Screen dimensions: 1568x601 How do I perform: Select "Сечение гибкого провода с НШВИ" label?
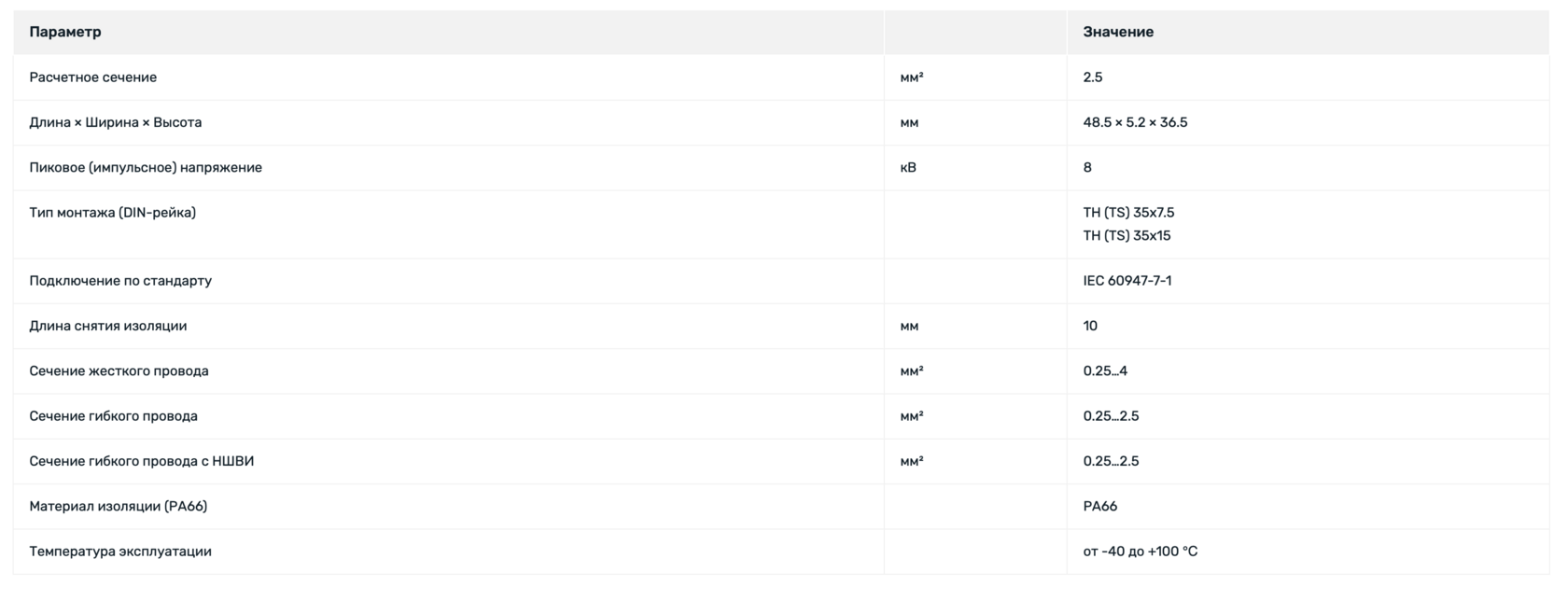coord(142,461)
